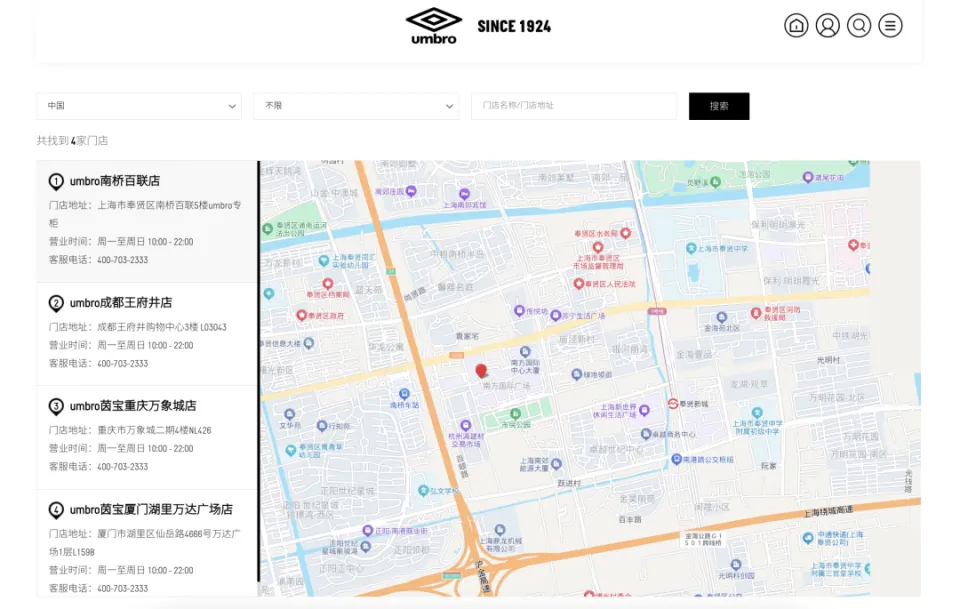The height and width of the screenshot is (609, 960).
Task: Click the 市民公园 park marker
Action: 516,414
